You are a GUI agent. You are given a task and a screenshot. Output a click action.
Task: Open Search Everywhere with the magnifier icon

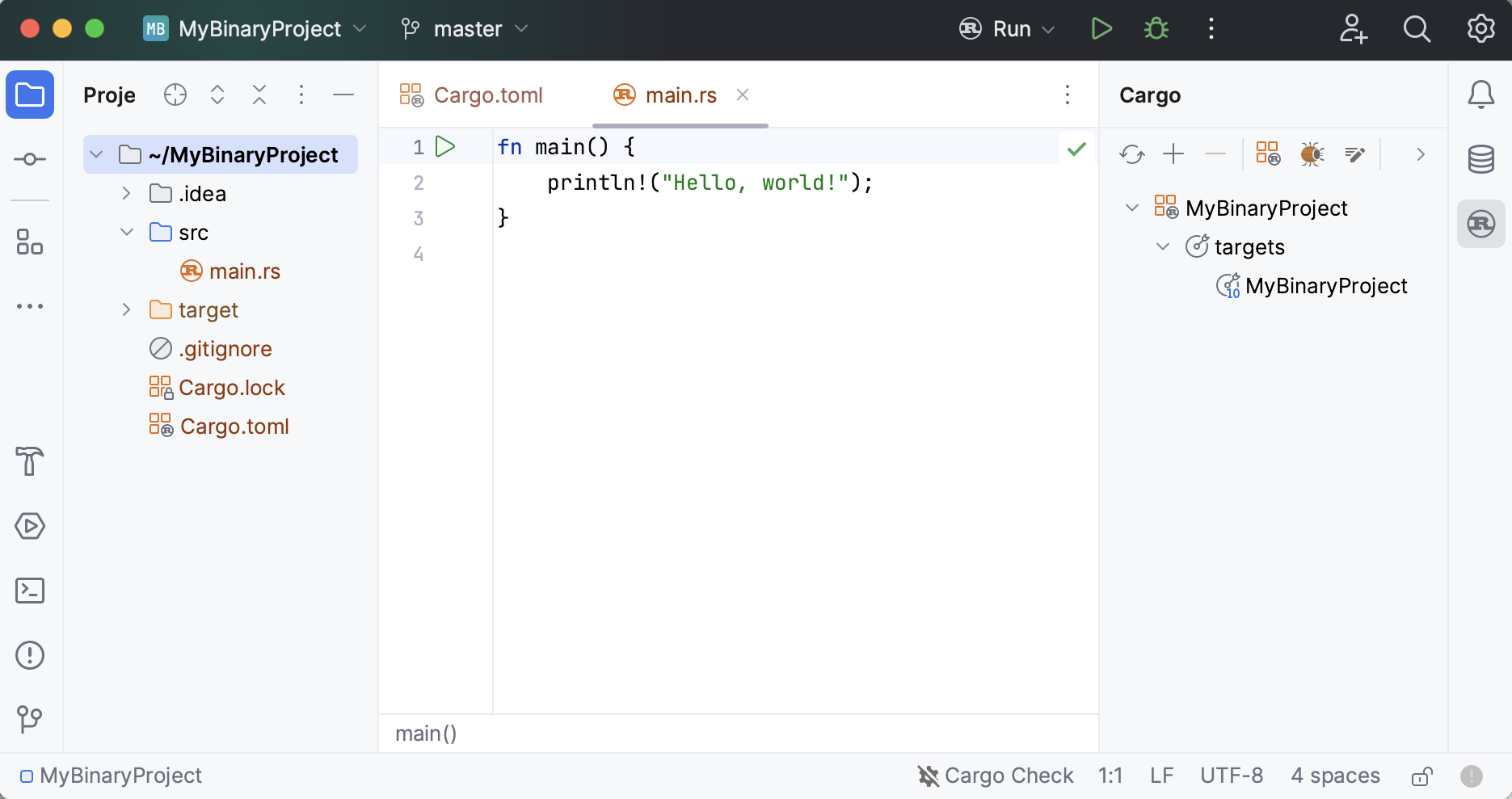1417,29
